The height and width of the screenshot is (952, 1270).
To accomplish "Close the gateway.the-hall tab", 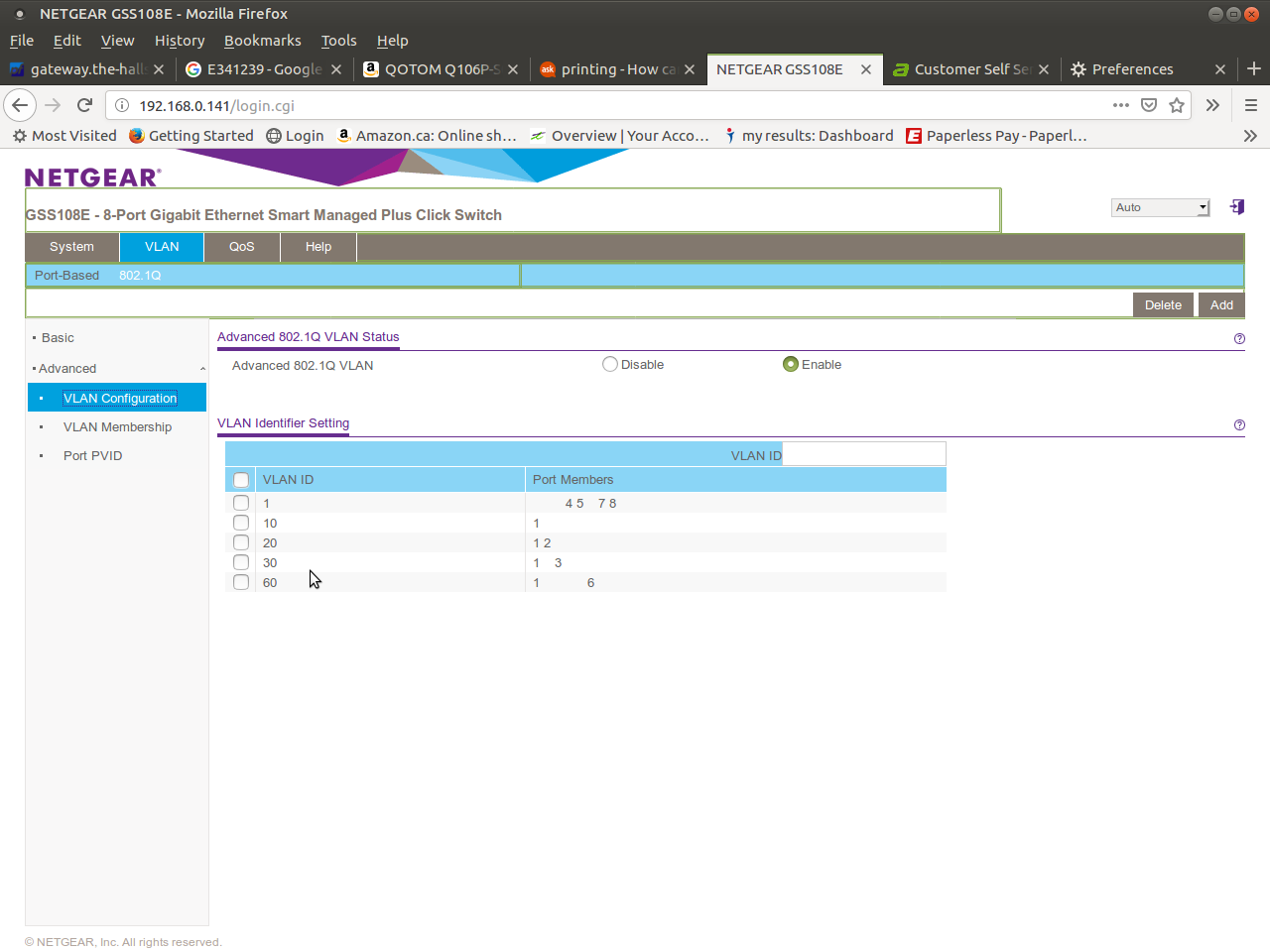I will click(159, 69).
